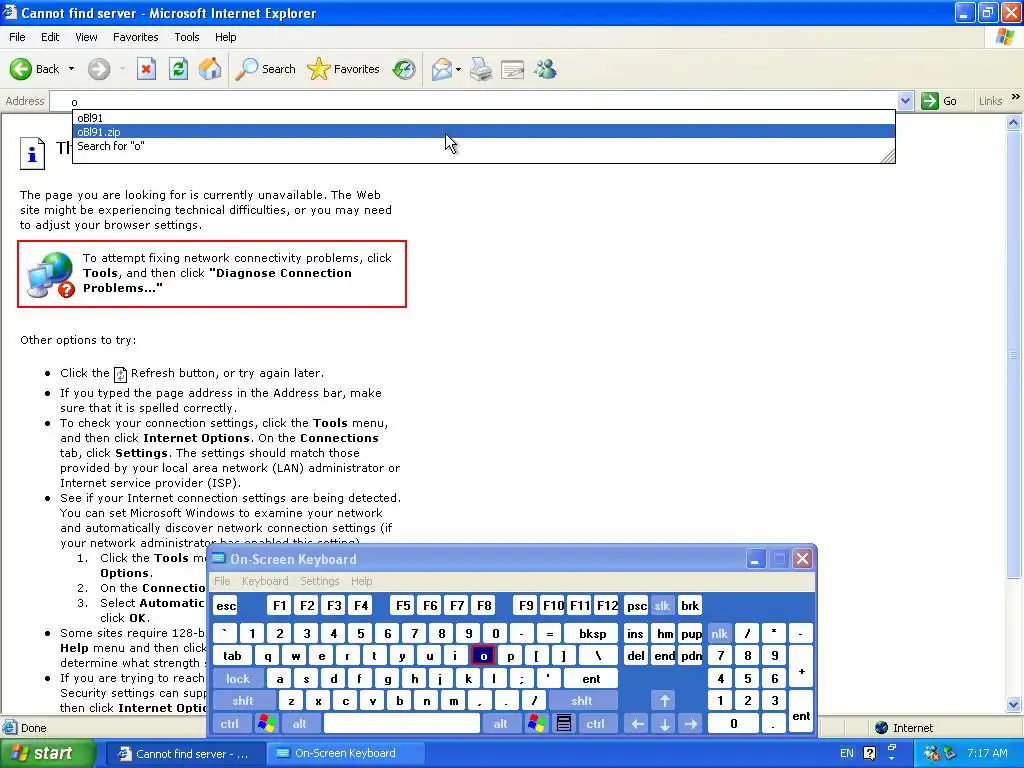Open On-Screen Keyboard Keyboard menu

pyautogui.click(x=264, y=581)
